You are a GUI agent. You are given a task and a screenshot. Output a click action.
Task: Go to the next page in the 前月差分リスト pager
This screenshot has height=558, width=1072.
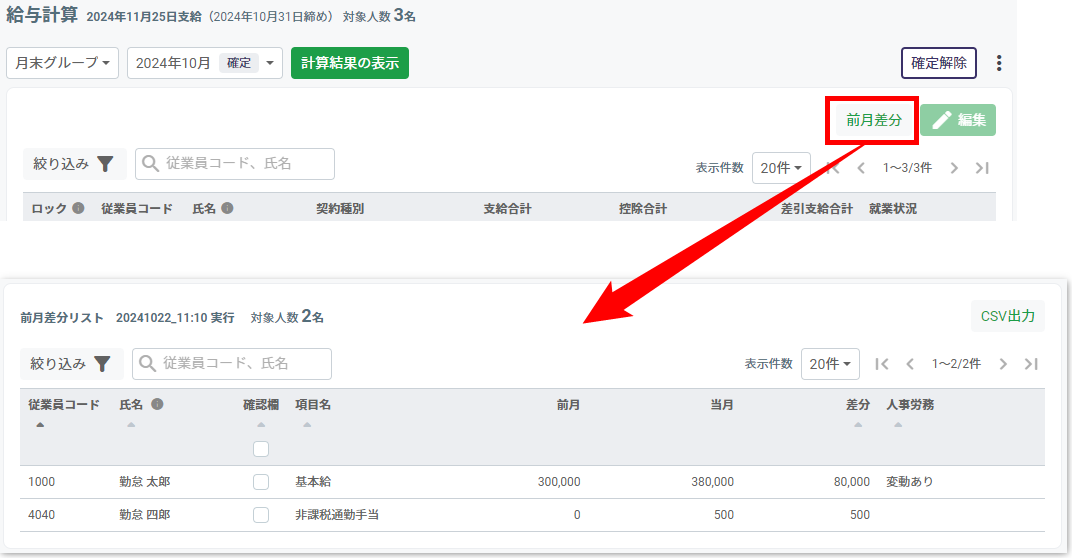tap(1003, 364)
